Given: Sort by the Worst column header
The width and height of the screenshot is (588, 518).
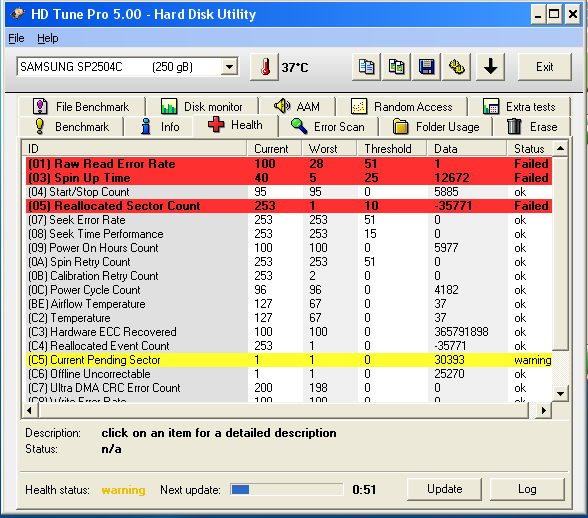Looking at the screenshot, I should click(329, 149).
